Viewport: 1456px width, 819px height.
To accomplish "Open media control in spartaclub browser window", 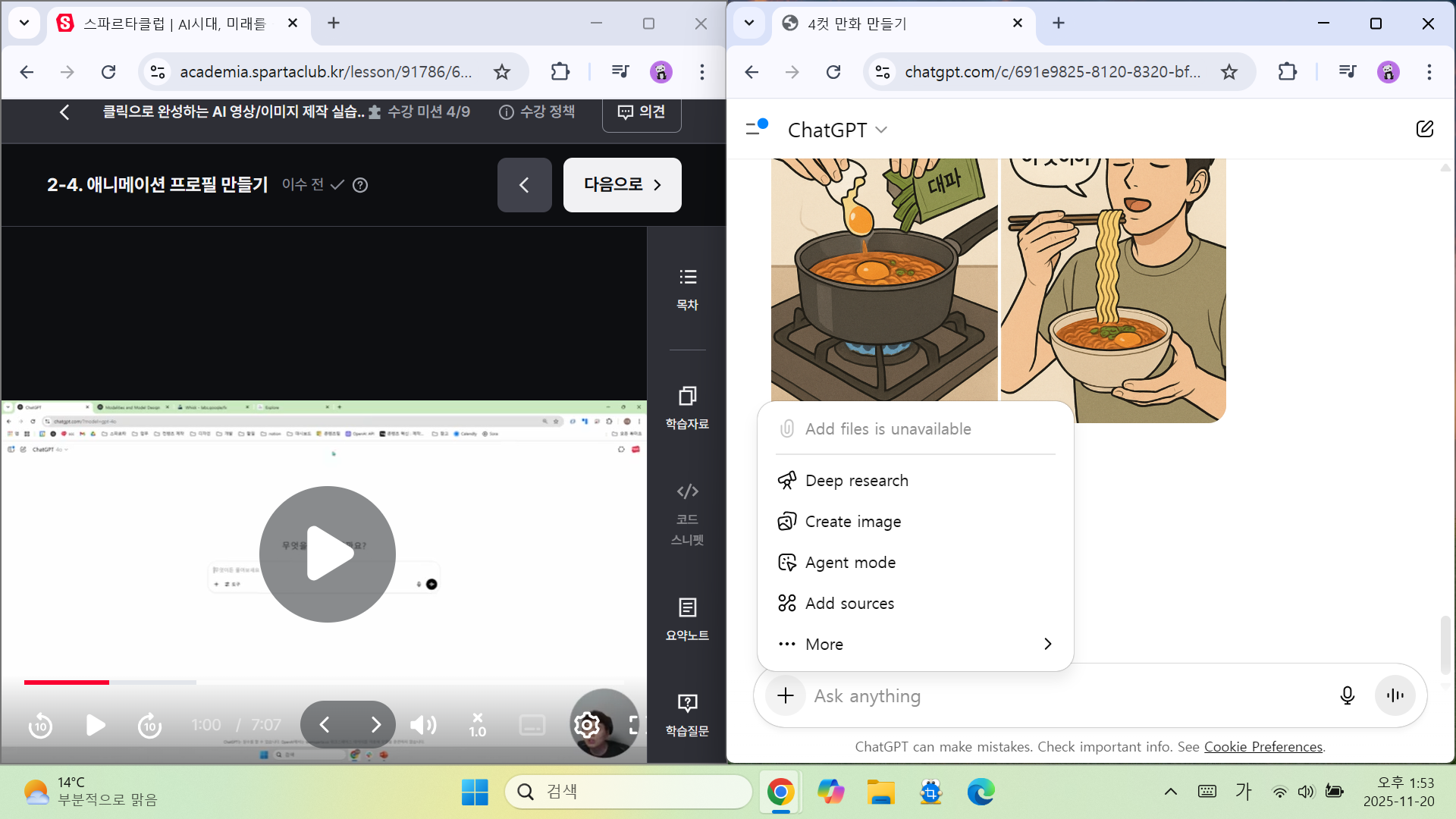I will coord(620,72).
